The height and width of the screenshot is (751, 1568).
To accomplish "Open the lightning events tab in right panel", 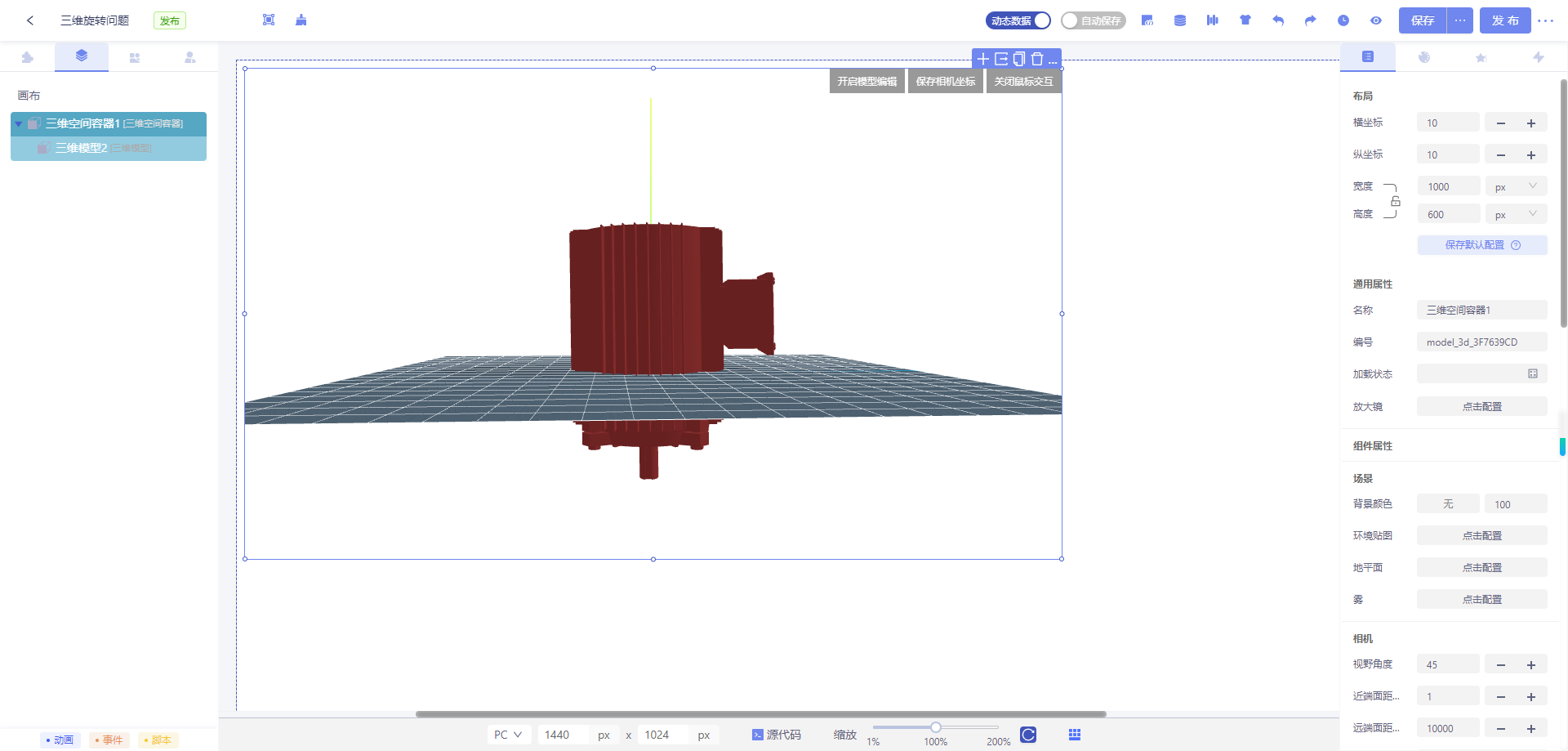I will (x=1539, y=57).
